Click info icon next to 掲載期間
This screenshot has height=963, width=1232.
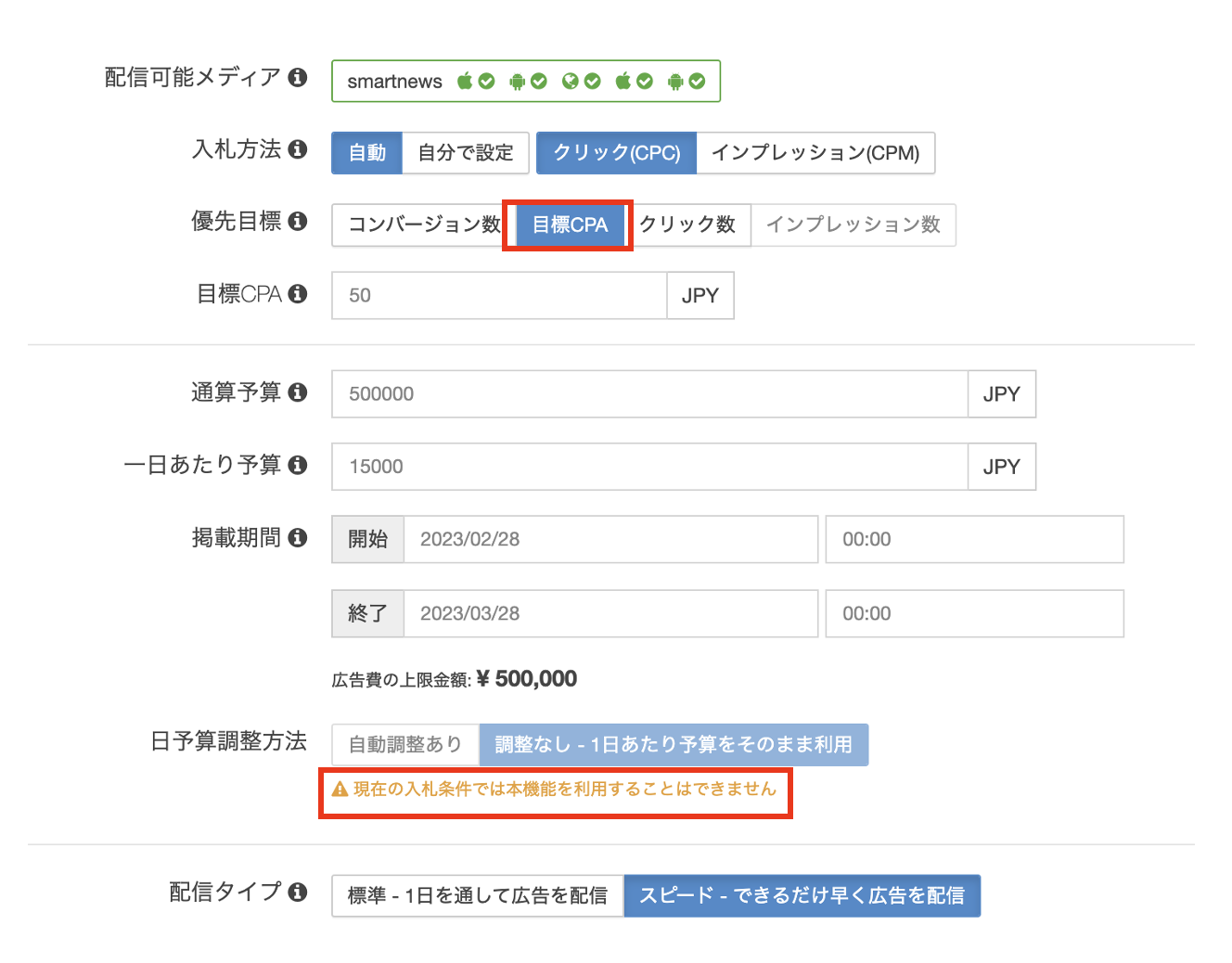[297, 537]
